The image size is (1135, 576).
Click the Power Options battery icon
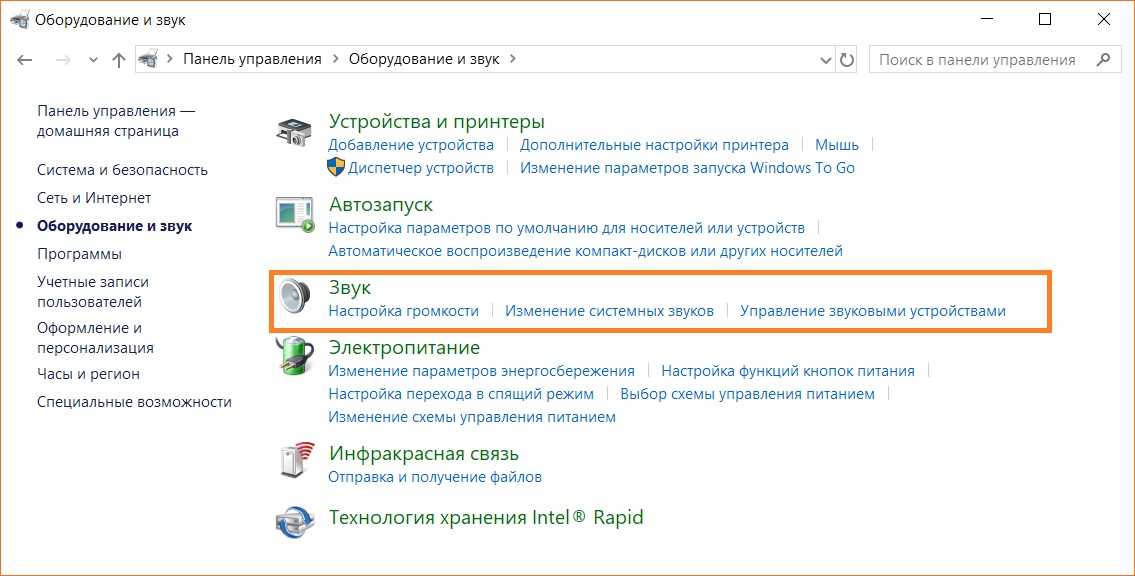tap(295, 357)
